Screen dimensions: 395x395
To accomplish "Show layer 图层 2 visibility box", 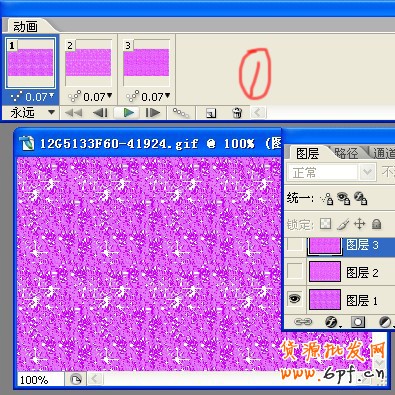I will [295, 271].
